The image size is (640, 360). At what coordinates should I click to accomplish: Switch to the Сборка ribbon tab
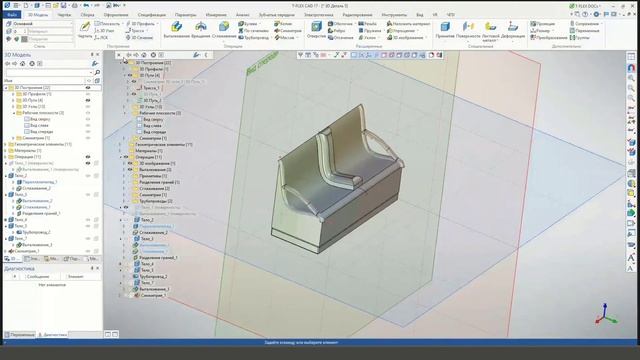point(87,15)
